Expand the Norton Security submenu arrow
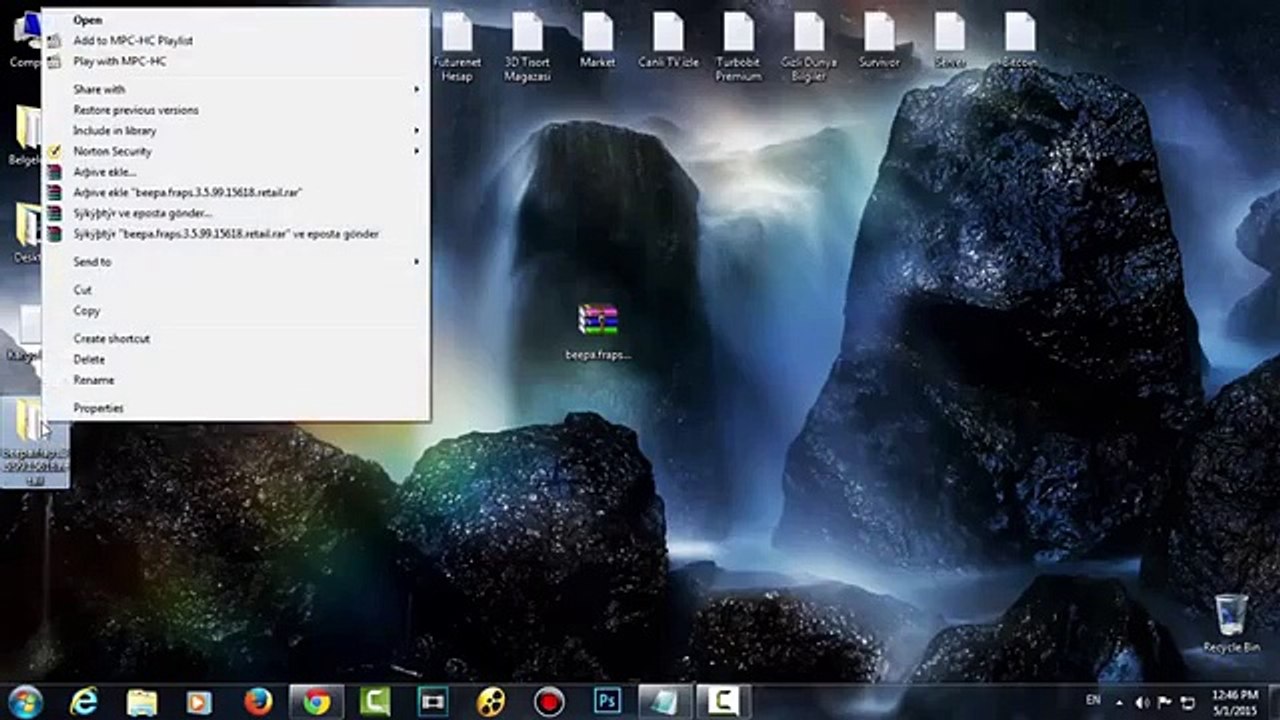1280x720 pixels. pos(417,152)
